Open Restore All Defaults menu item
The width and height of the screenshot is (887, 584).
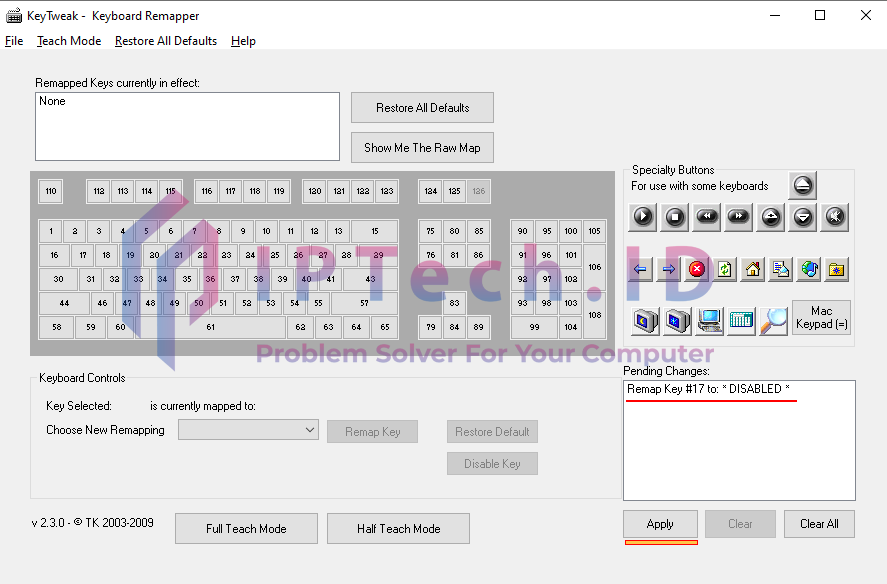[x=166, y=41]
